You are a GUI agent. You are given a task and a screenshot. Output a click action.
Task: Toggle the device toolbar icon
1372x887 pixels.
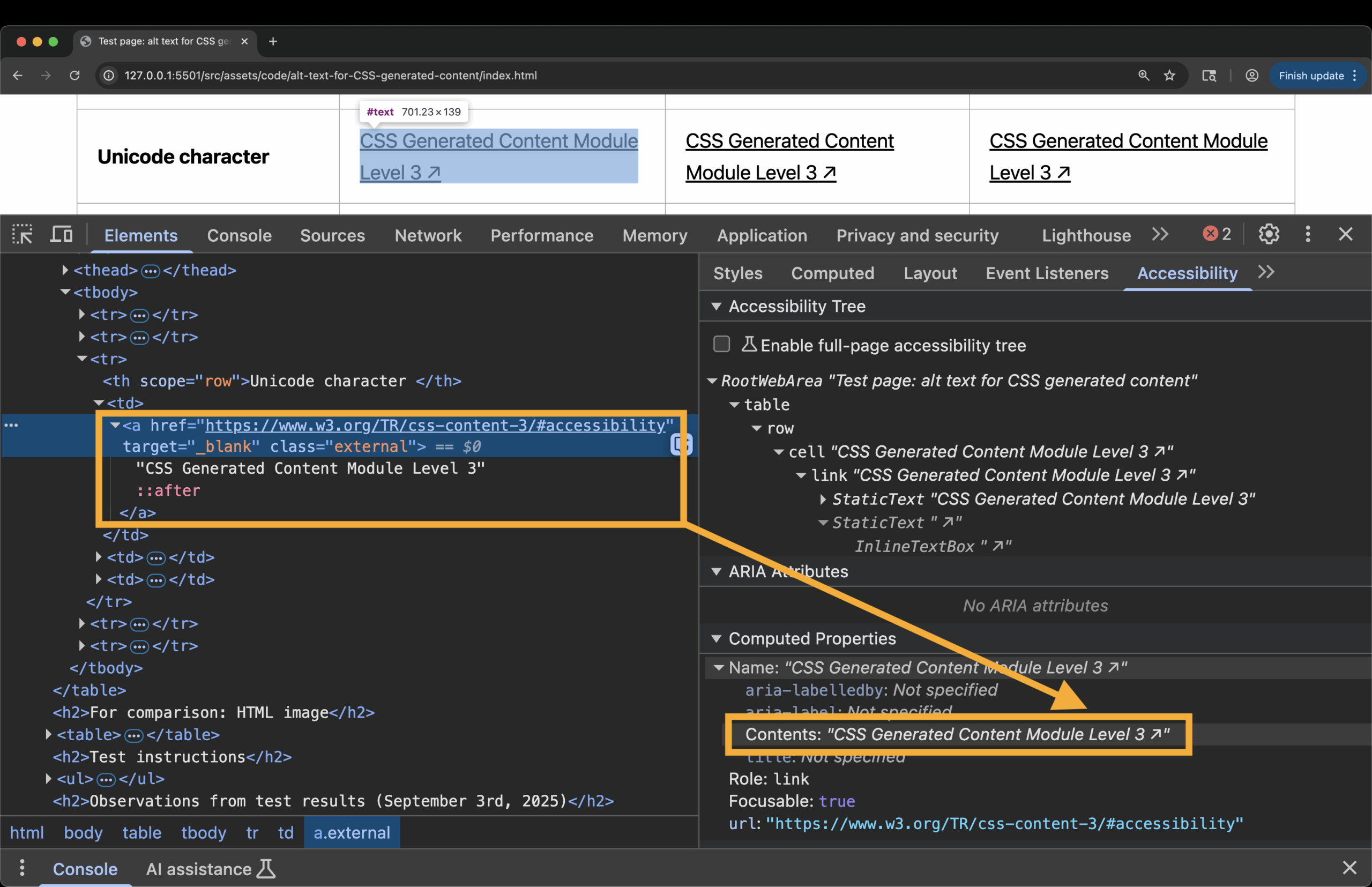click(61, 234)
